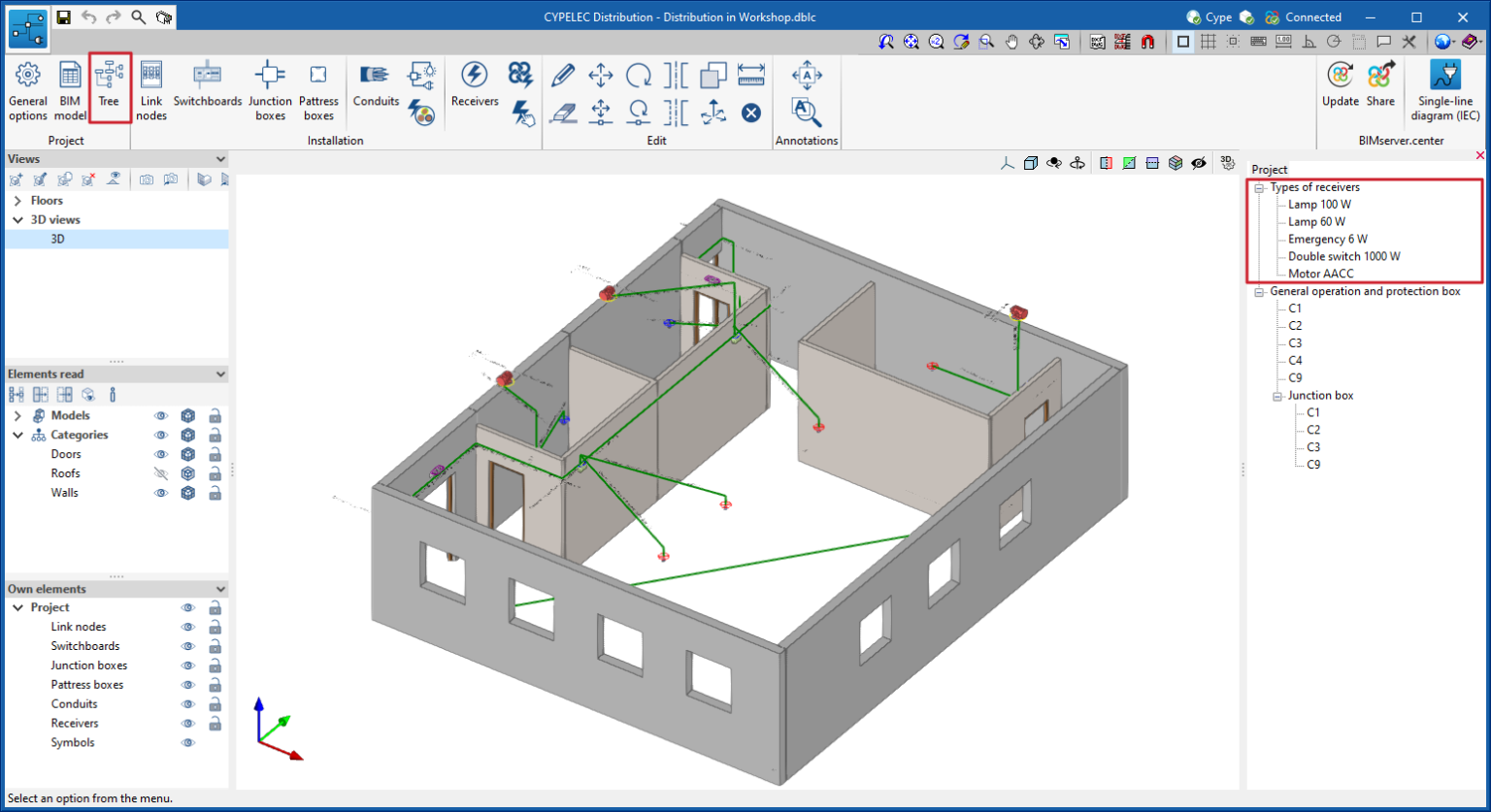Image resolution: width=1491 pixels, height=812 pixels.
Task: Select C3 under Junction box in project tree
Action: click(1311, 446)
